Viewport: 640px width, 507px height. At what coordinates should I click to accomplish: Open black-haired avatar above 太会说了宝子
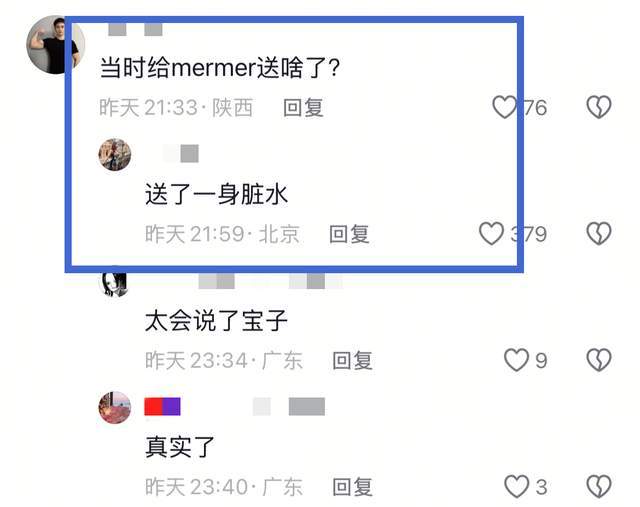tap(114, 283)
